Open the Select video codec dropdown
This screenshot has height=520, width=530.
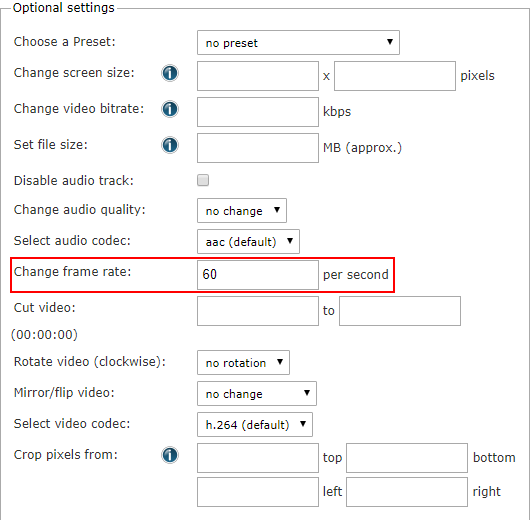coord(255,424)
